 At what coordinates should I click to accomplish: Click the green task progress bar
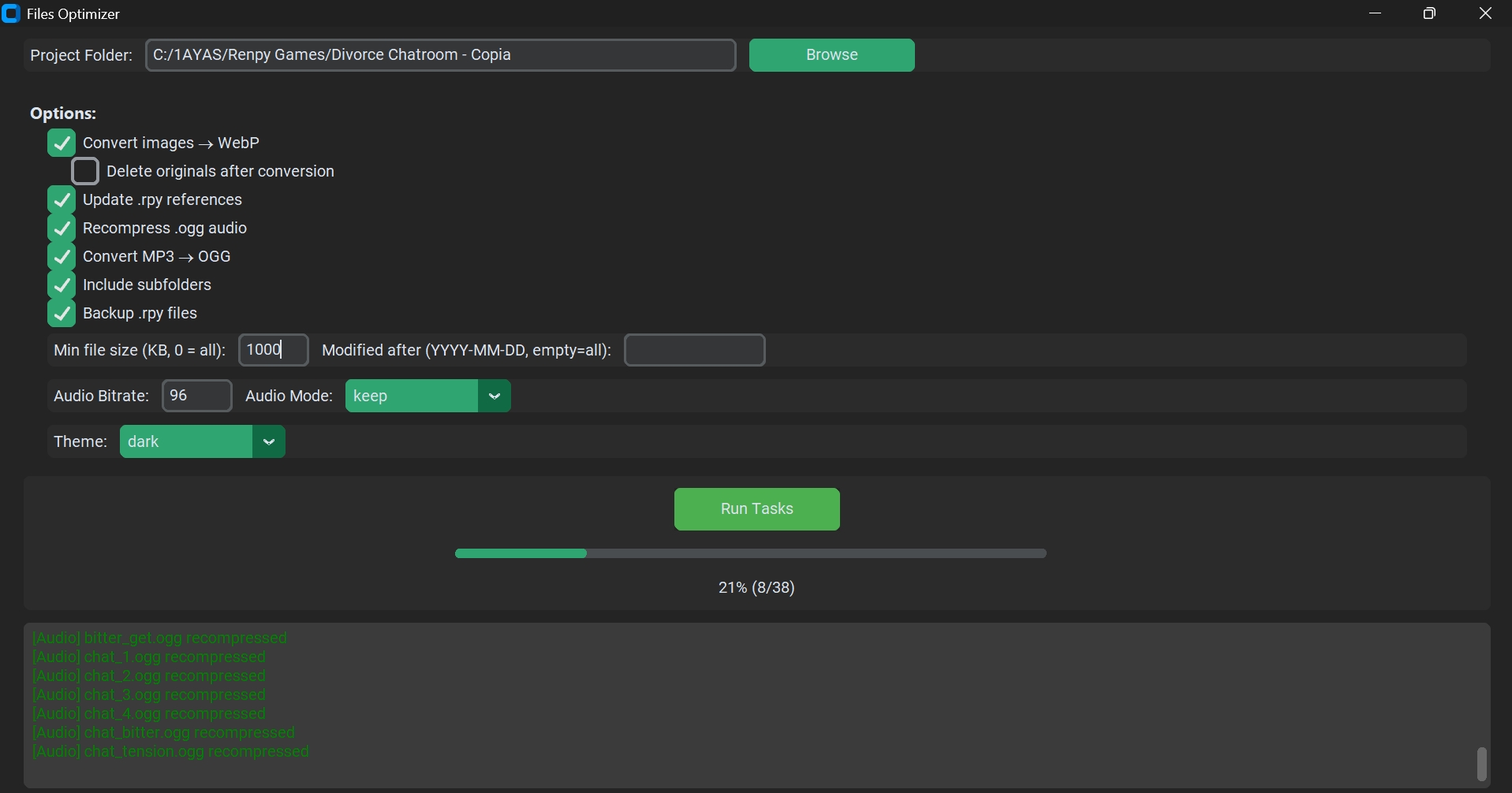click(750, 554)
